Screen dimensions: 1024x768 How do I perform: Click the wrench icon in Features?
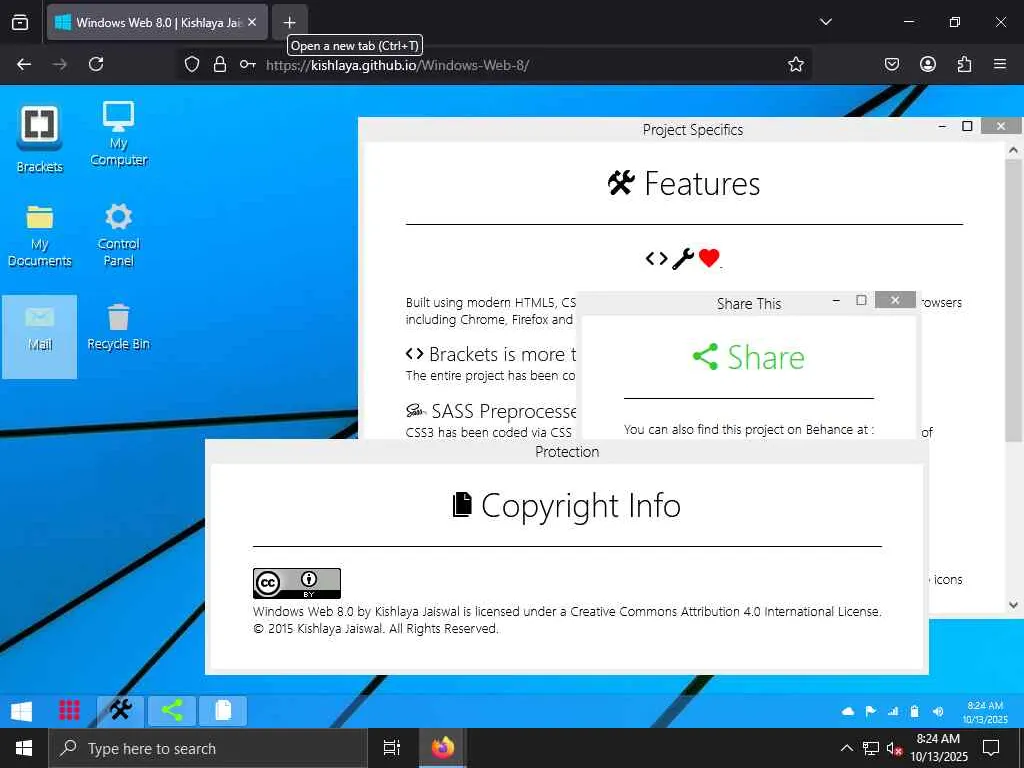tap(682, 259)
